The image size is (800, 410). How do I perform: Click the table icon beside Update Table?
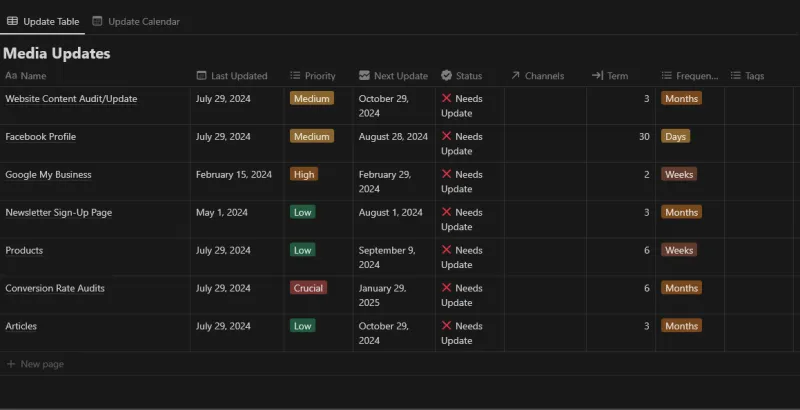point(12,21)
